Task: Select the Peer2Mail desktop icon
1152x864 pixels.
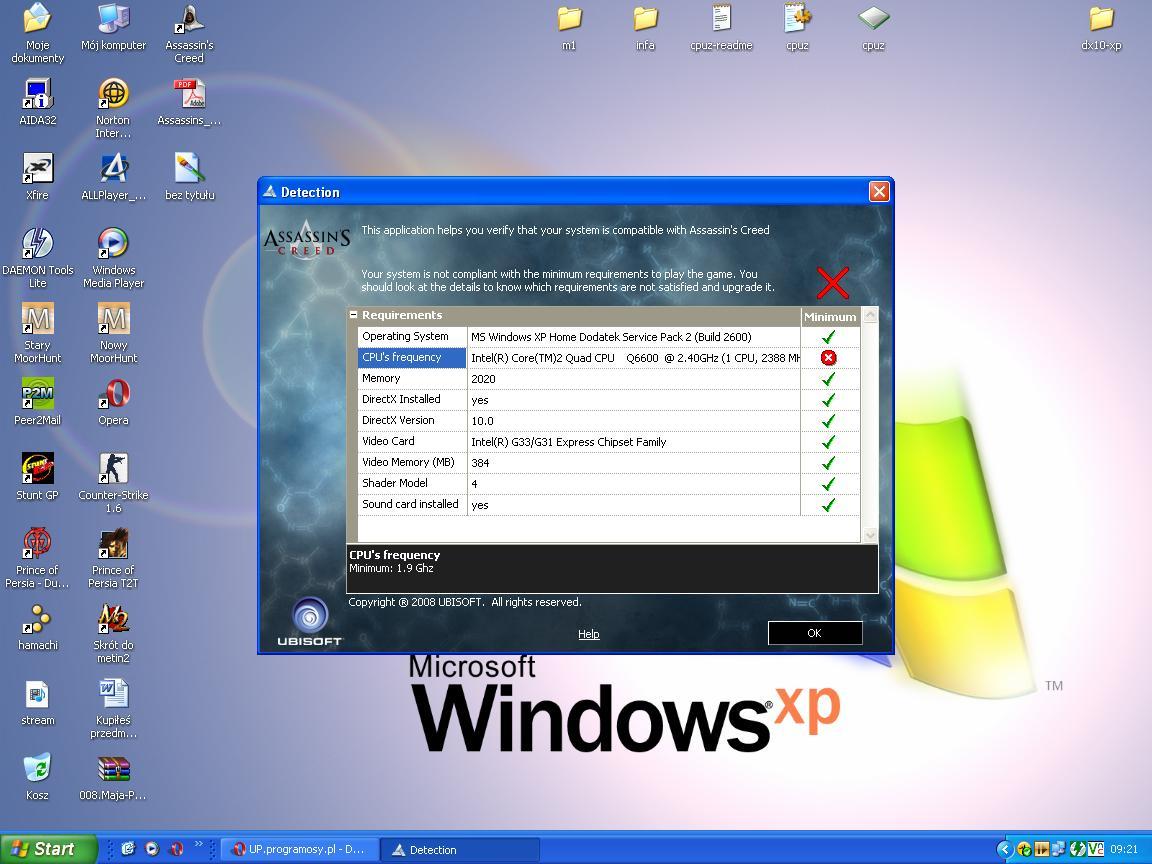Action: (x=37, y=402)
